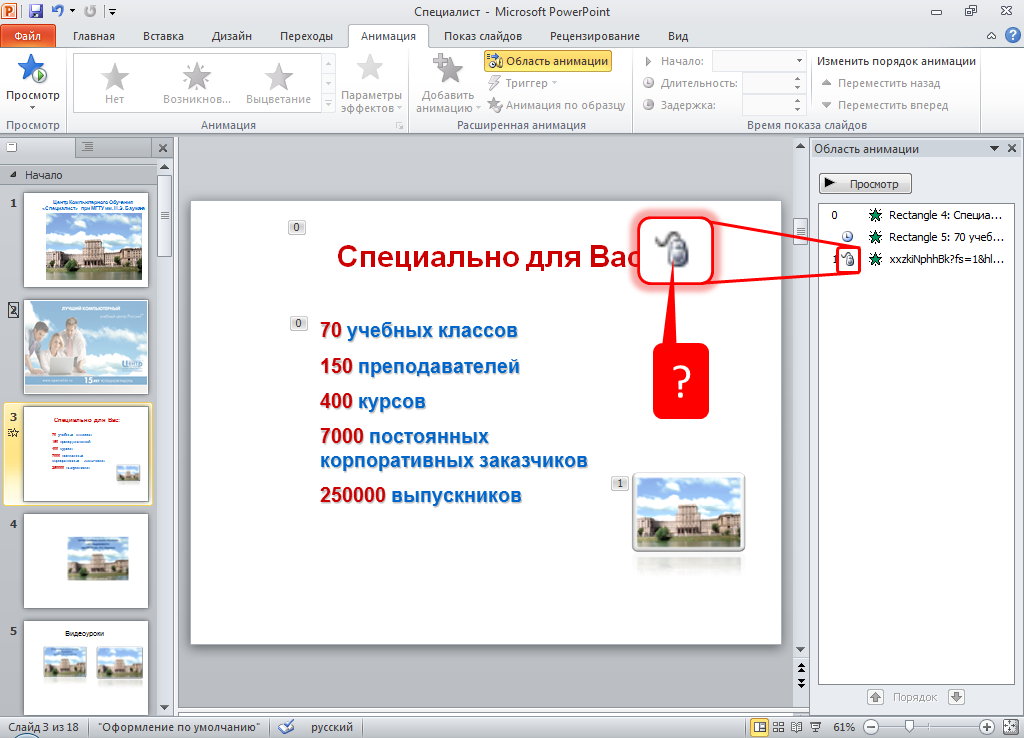Collapse the Начало section in slide panel
Screen dimensions: 1024x738
coord(14,174)
